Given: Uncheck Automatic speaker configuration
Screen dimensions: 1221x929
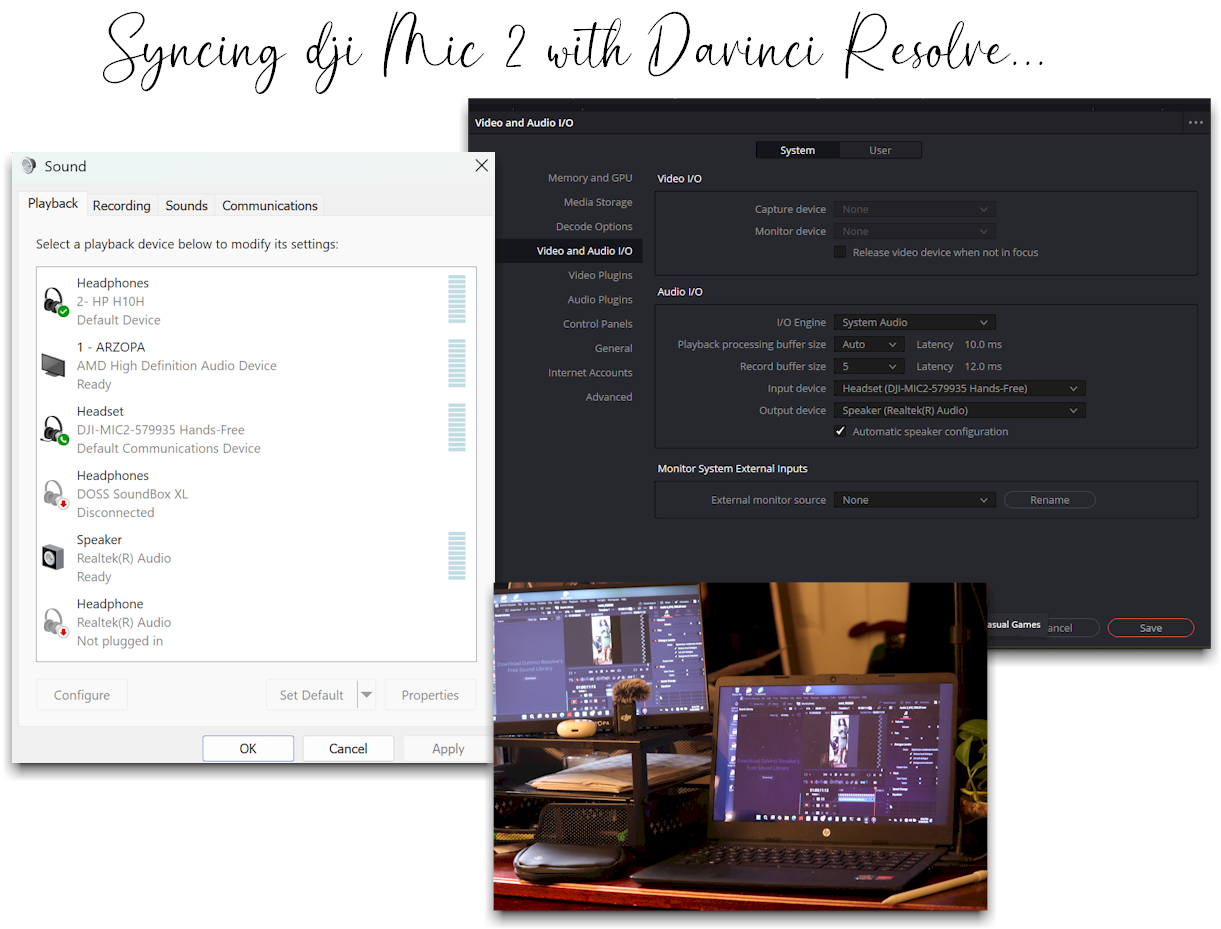Looking at the screenshot, I should pos(840,432).
